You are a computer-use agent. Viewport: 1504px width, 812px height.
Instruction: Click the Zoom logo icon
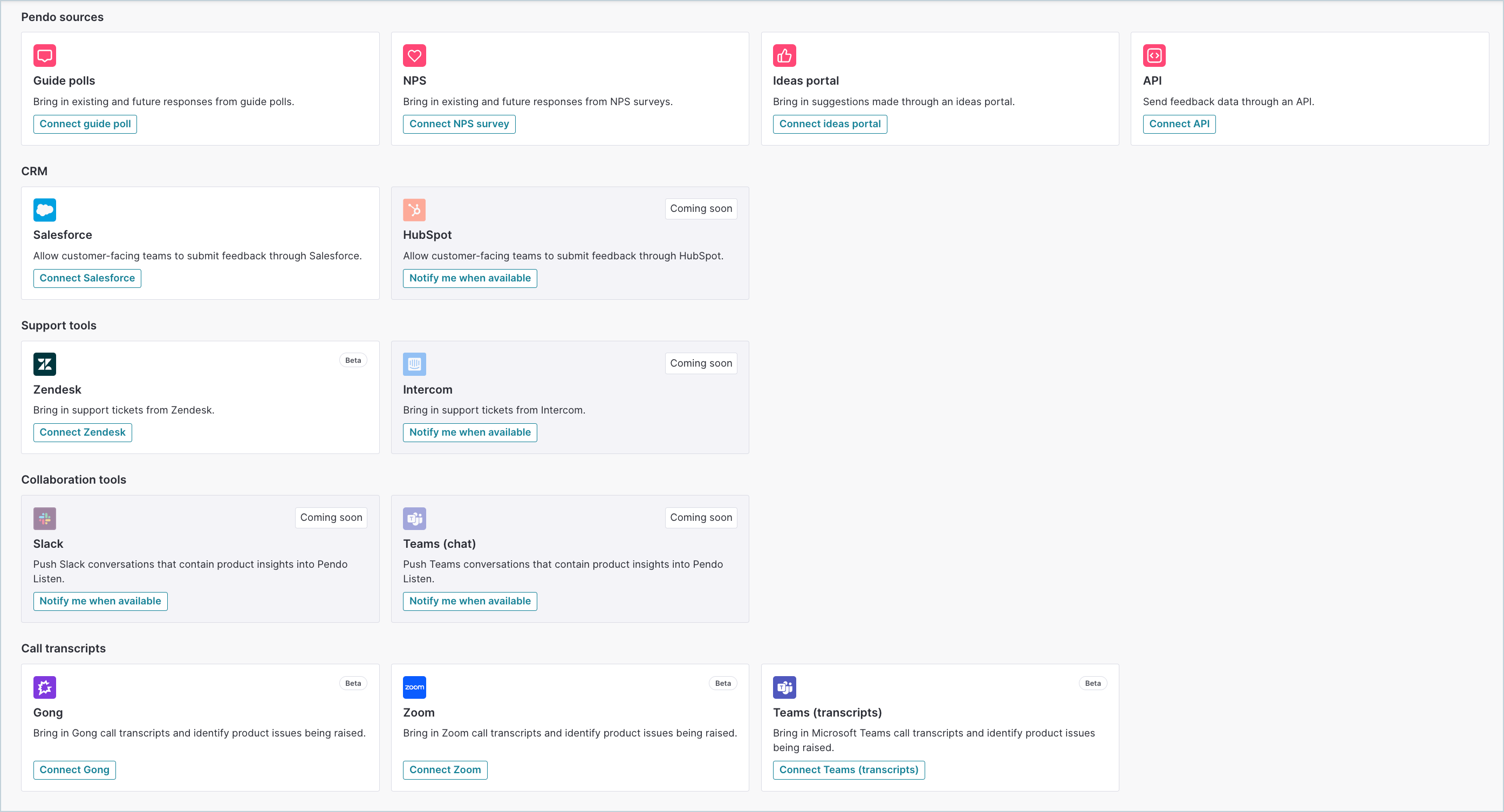click(414, 687)
